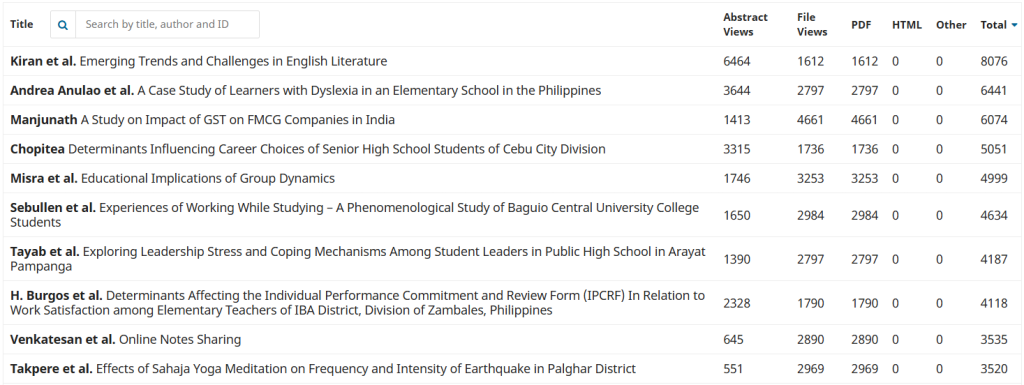Open Tayab et al. Leadership Stress article

[358, 258]
